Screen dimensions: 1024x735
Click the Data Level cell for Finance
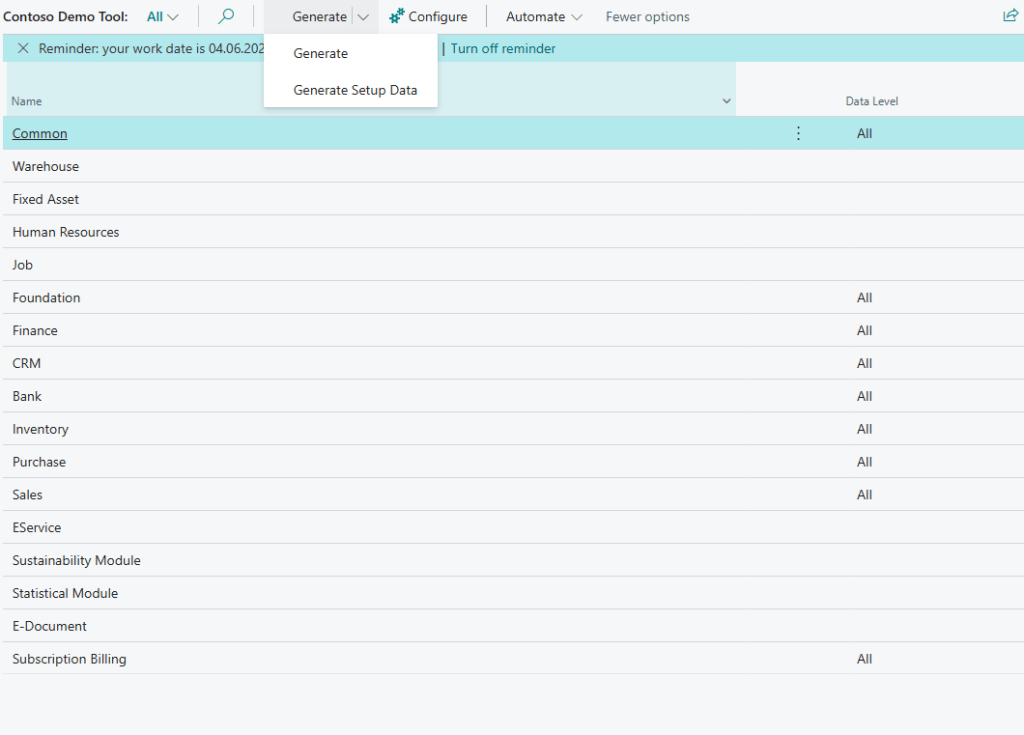864,330
